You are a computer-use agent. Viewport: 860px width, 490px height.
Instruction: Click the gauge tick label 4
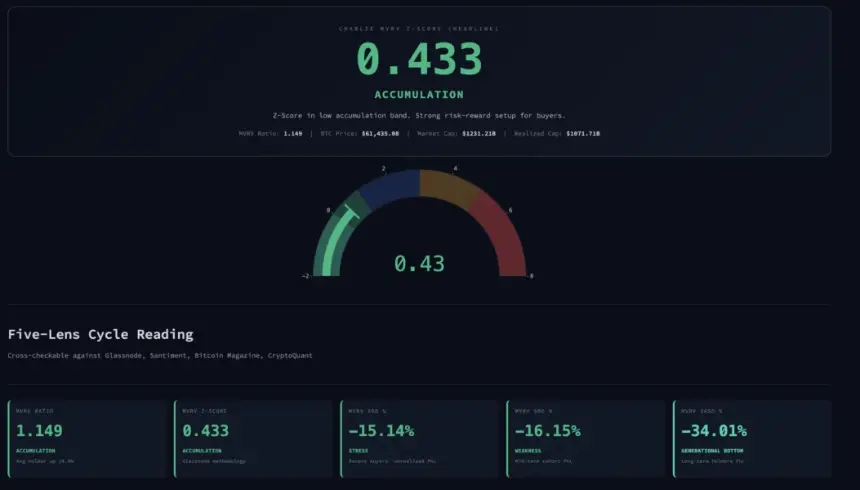455,168
